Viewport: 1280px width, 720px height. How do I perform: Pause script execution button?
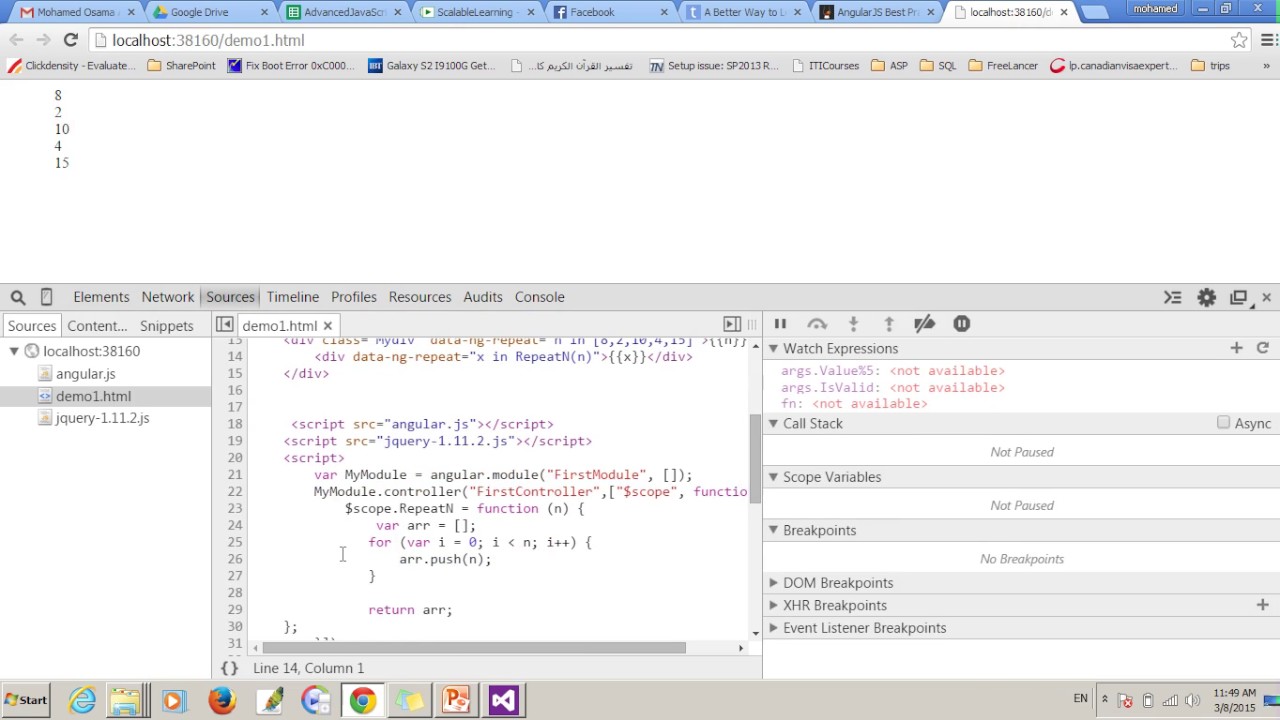(780, 324)
